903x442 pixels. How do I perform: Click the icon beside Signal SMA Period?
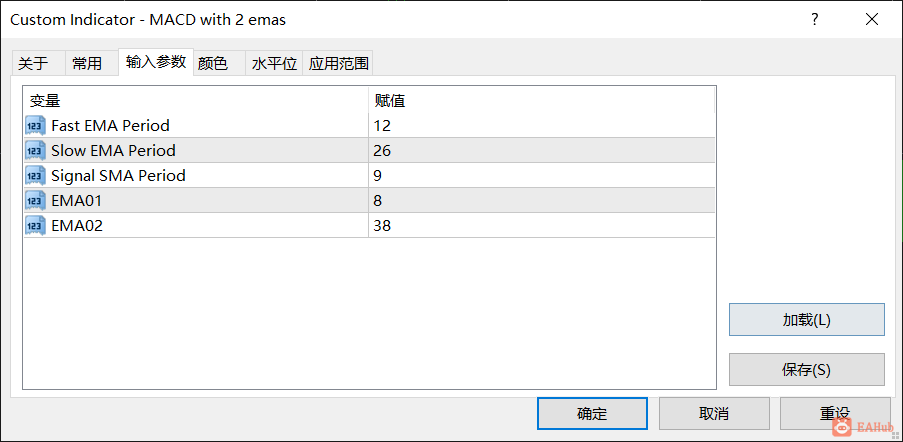tap(36, 176)
